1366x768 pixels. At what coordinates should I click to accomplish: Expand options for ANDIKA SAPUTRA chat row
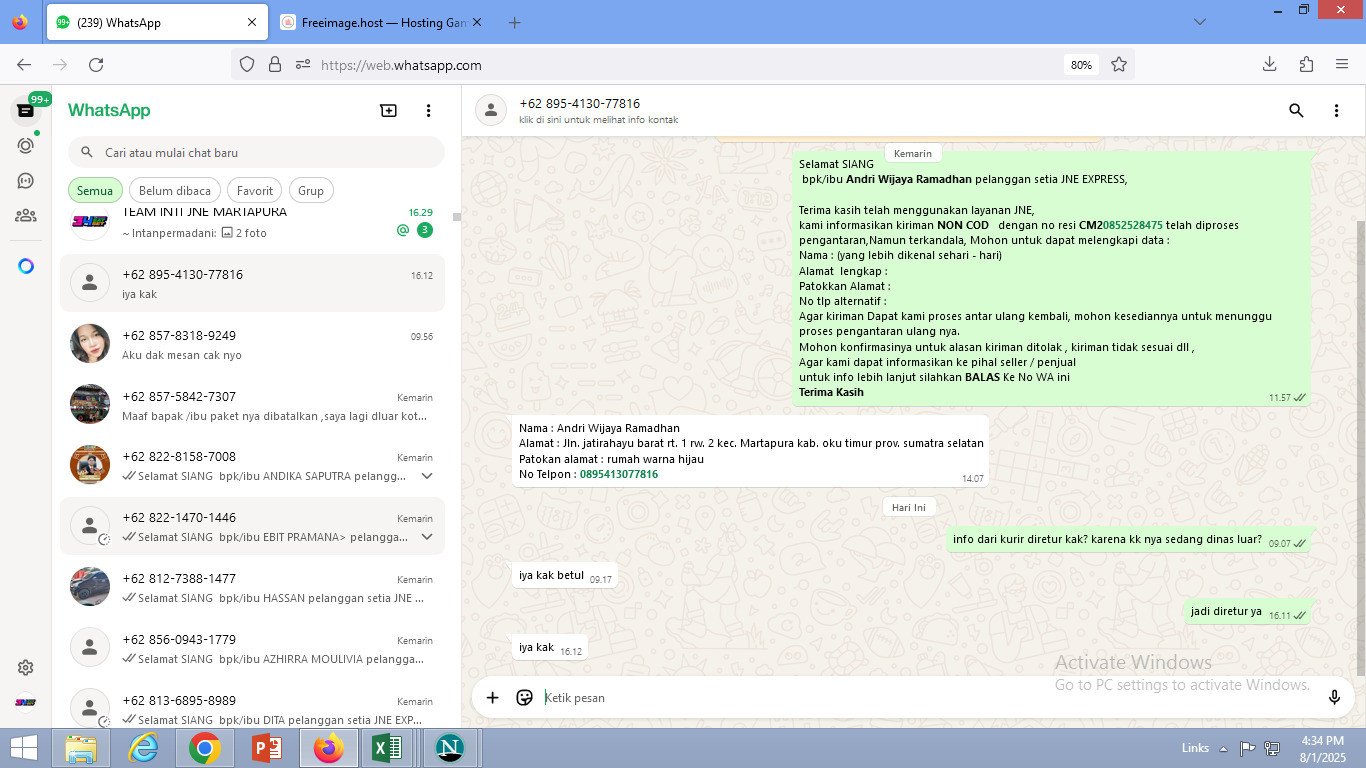(427, 477)
